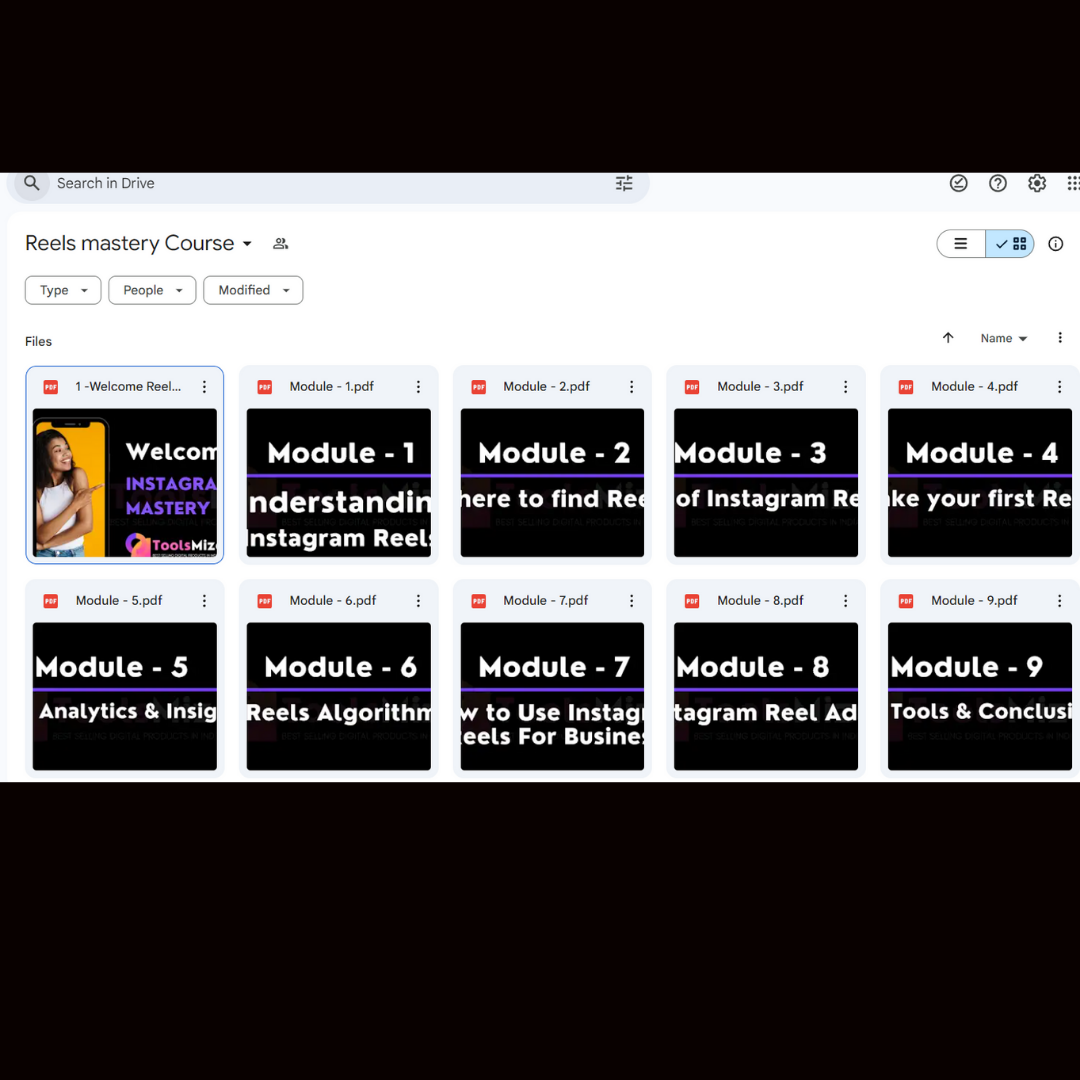
Task: Open more actions for Module - 6.pdf
Action: pos(418,601)
